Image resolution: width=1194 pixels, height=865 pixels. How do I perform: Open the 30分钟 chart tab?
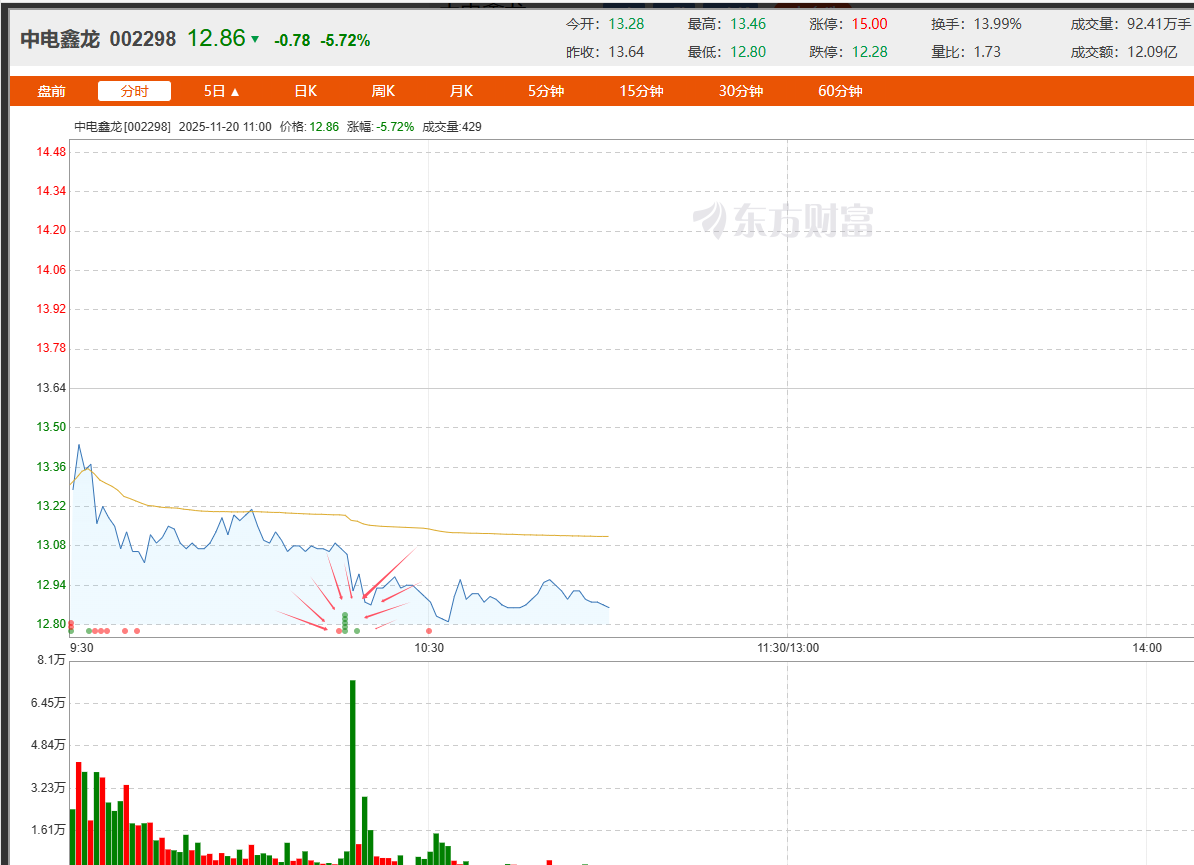pyautogui.click(x=741, y=91)
